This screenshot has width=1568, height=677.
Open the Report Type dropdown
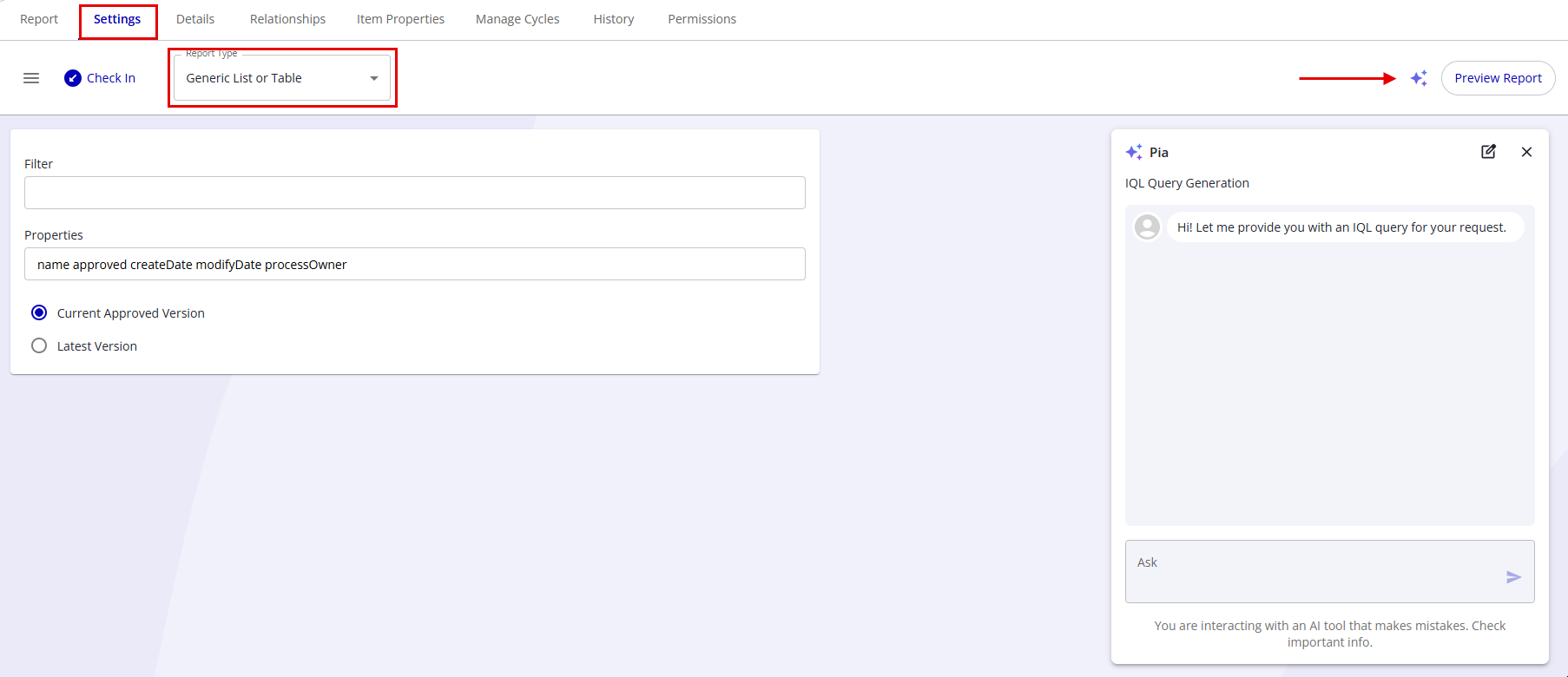282,78
